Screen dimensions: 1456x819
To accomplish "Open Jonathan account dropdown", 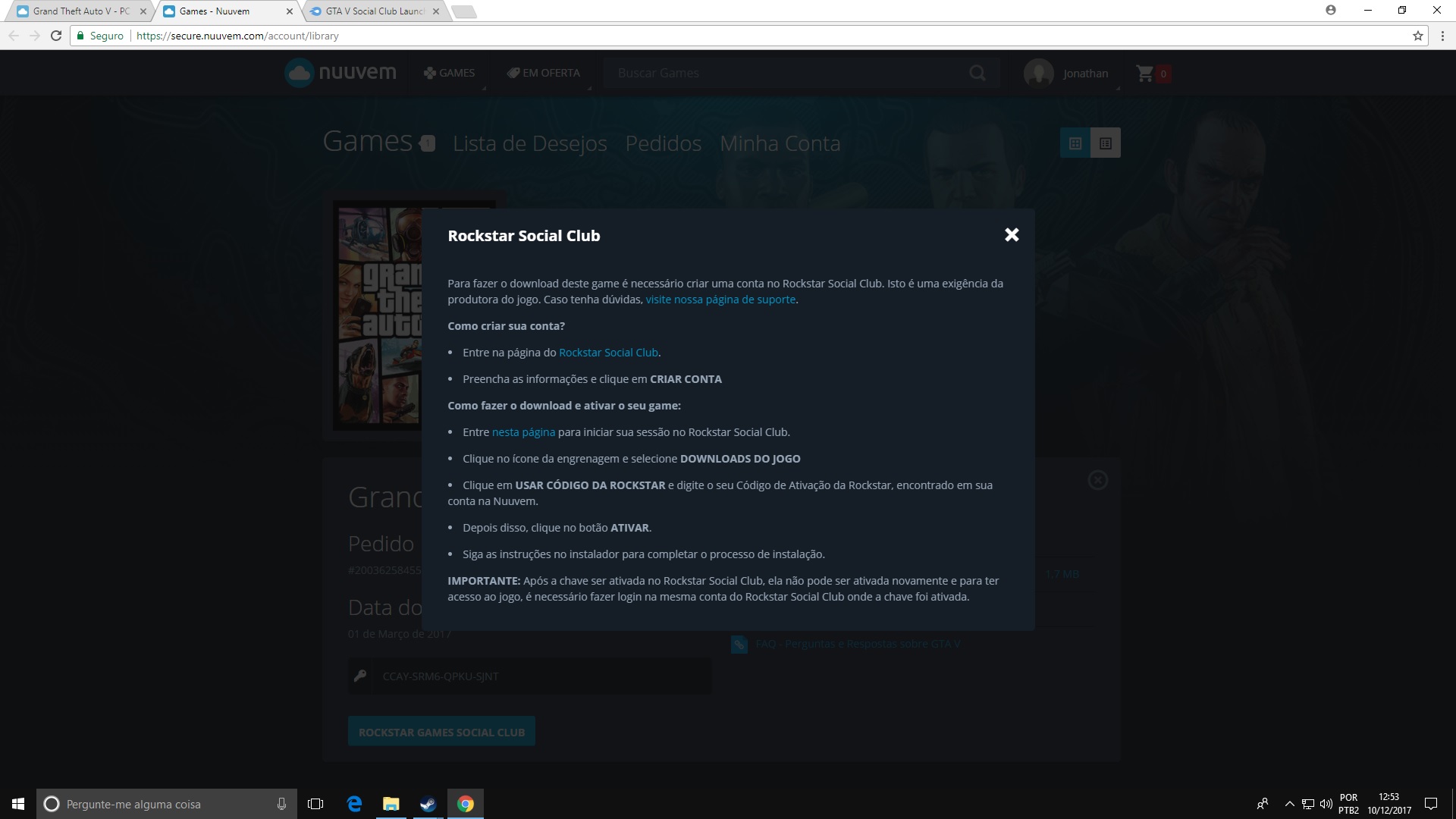I will coord(1085,74).
